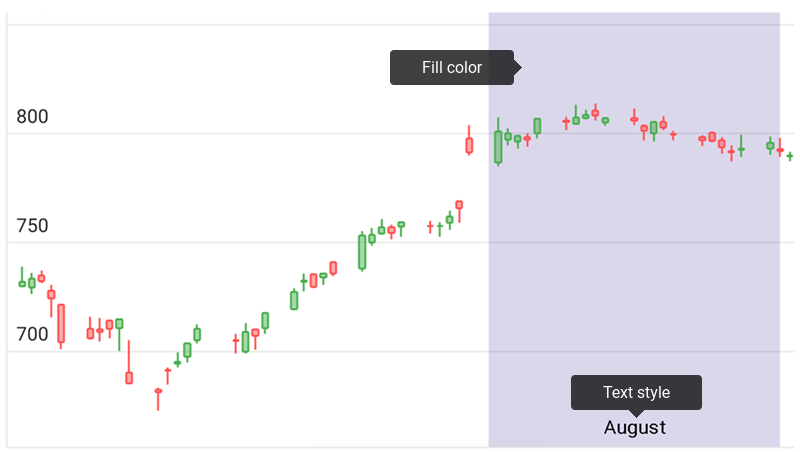This screenshot has width=800, height=452.
Task: Select the last green candlestick at the right edge
Action: point(790,156)
